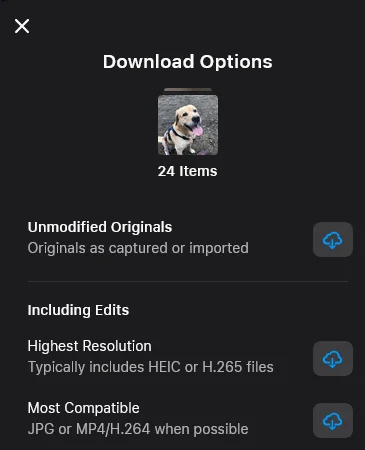The height and width of the screenshot is (450, 365).
Task: Click the word 'Originals' in the first heading
Action: coord(142,227)
